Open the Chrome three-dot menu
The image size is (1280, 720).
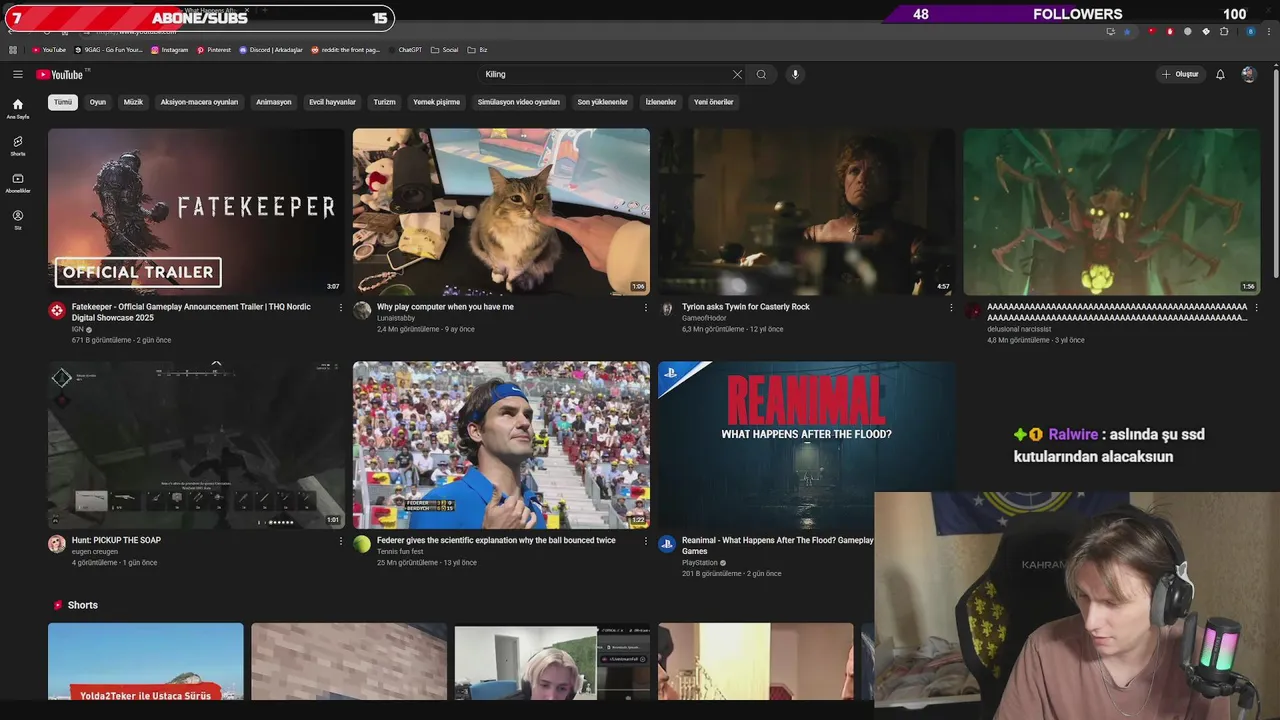[1269, 31]
